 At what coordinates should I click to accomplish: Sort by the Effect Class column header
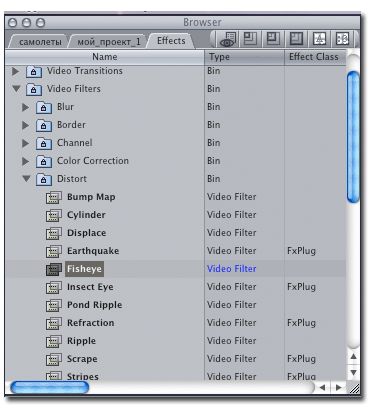(x=315, y=57)
